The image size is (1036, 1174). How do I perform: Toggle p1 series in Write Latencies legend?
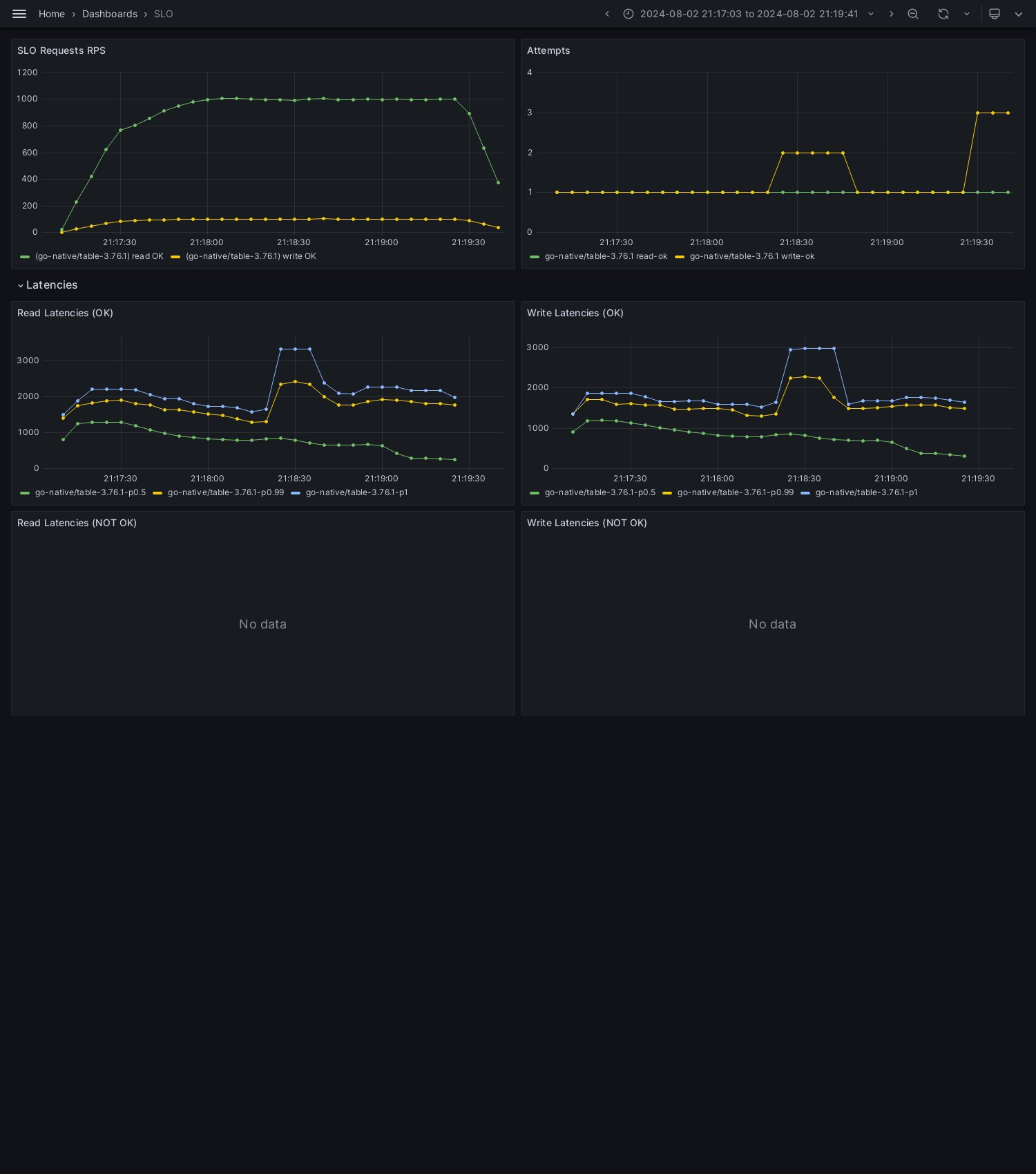(x=867, y=492)
